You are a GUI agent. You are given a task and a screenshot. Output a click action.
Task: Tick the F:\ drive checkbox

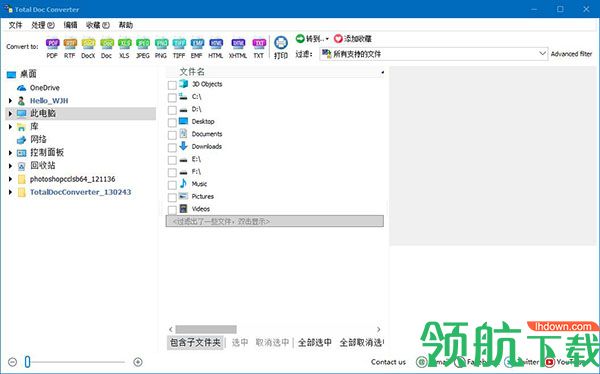click(172, 172)
